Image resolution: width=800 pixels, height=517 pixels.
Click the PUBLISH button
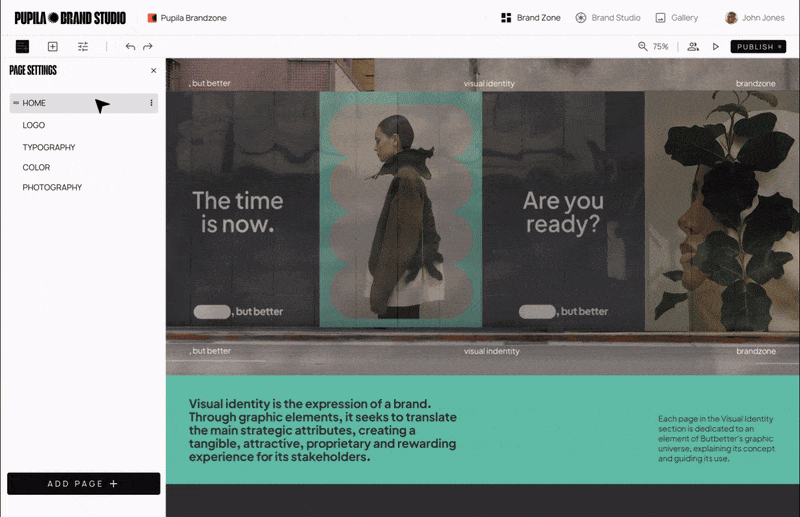[x=758, y=46]
